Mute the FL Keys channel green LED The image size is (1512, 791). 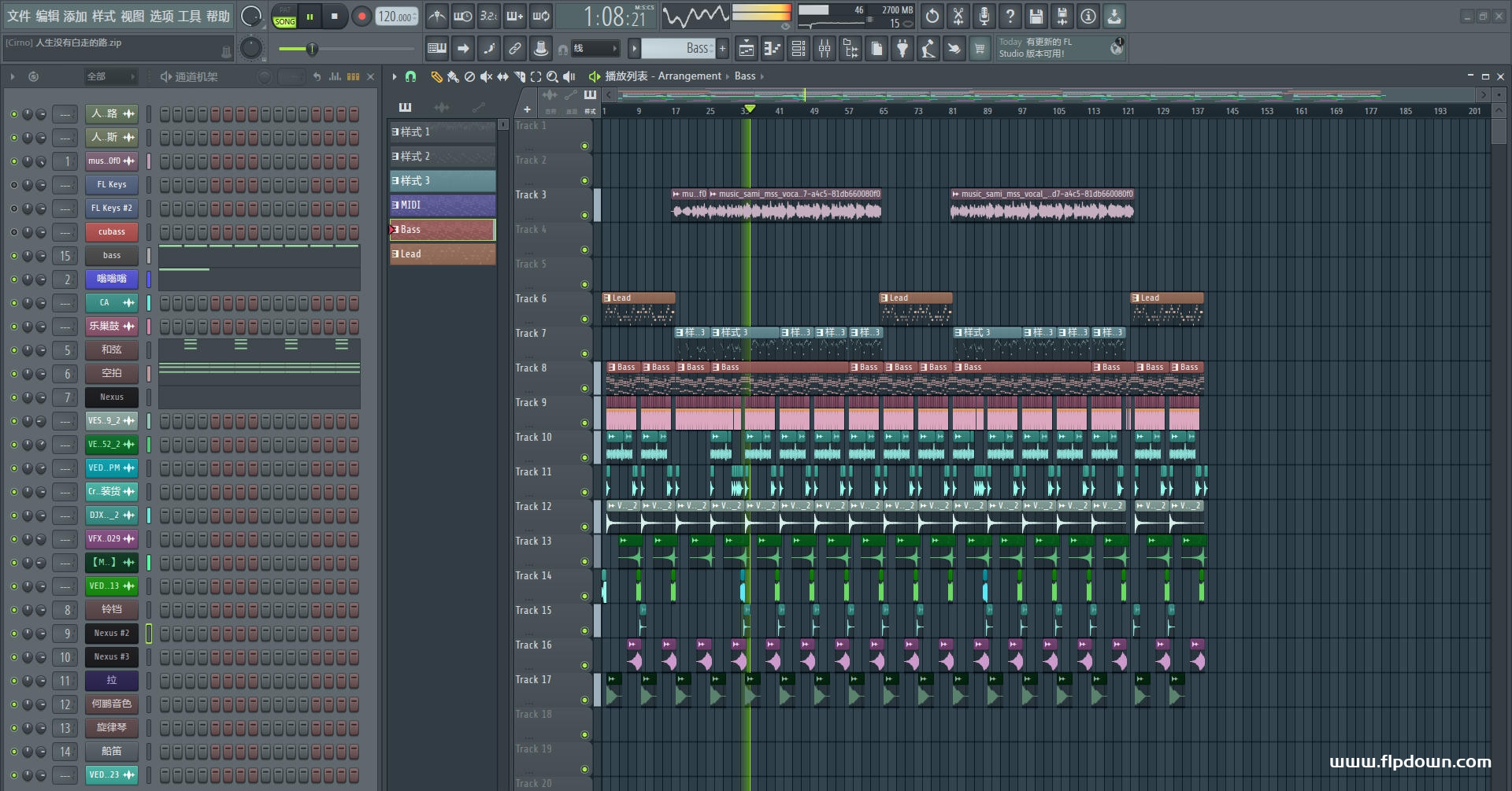13,185
